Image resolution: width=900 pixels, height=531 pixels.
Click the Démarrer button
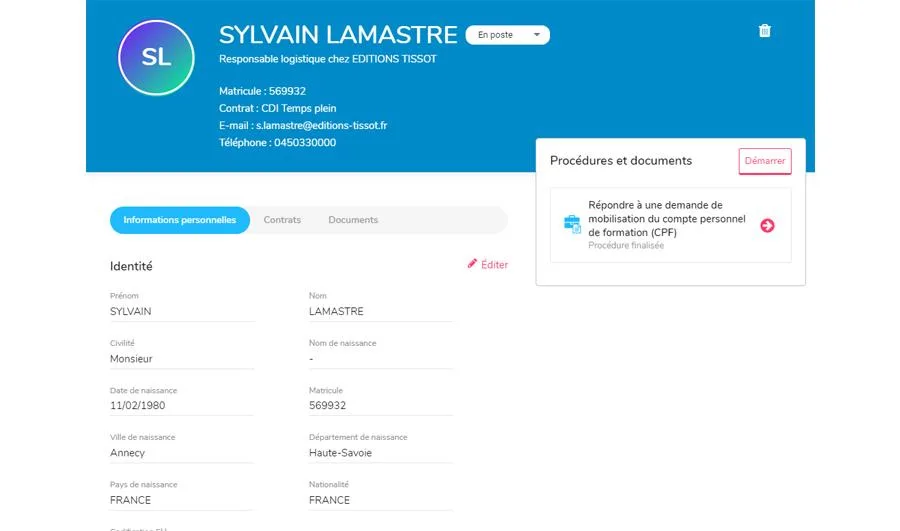point(765,161)
